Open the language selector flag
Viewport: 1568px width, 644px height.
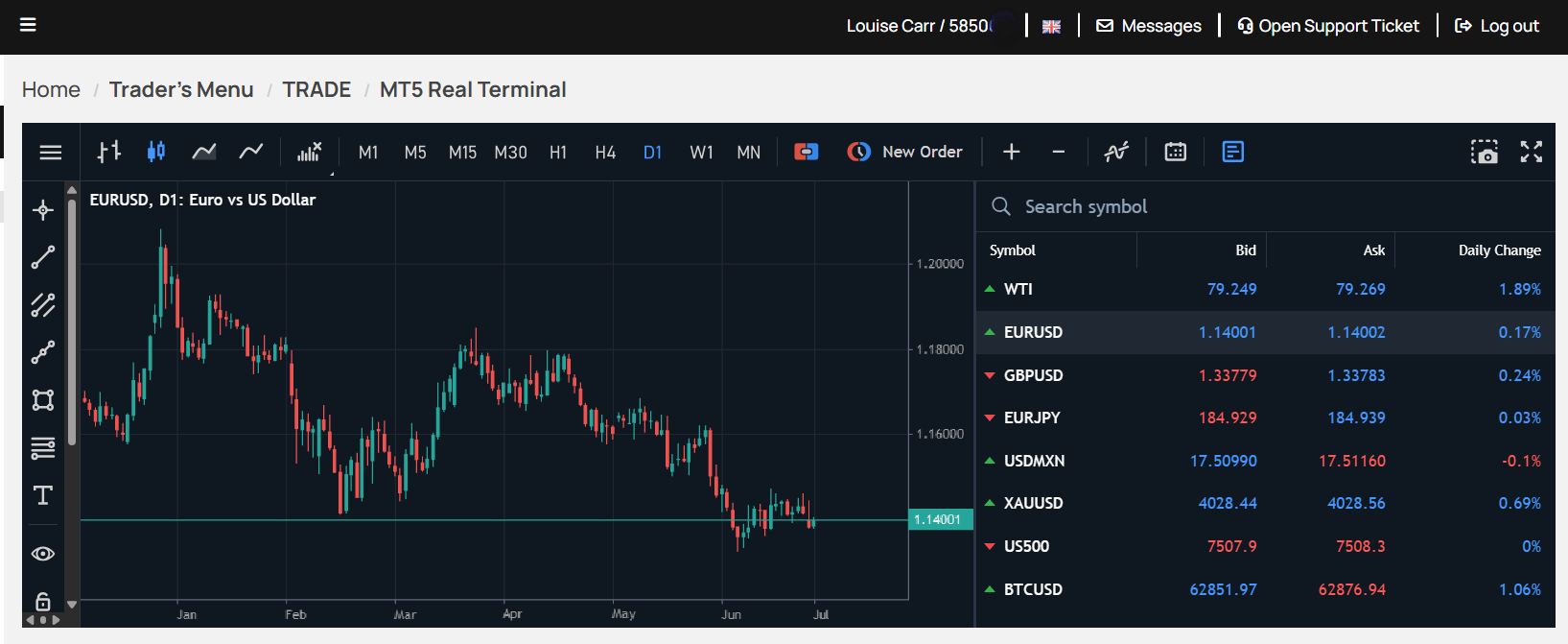click(1052, 26)
